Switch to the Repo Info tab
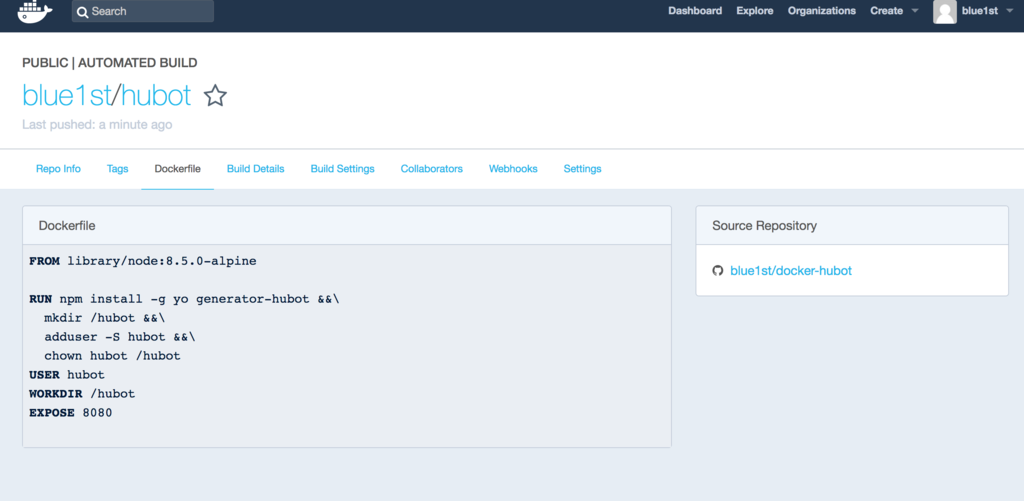The image size is (1024, 501). (58, 169)
